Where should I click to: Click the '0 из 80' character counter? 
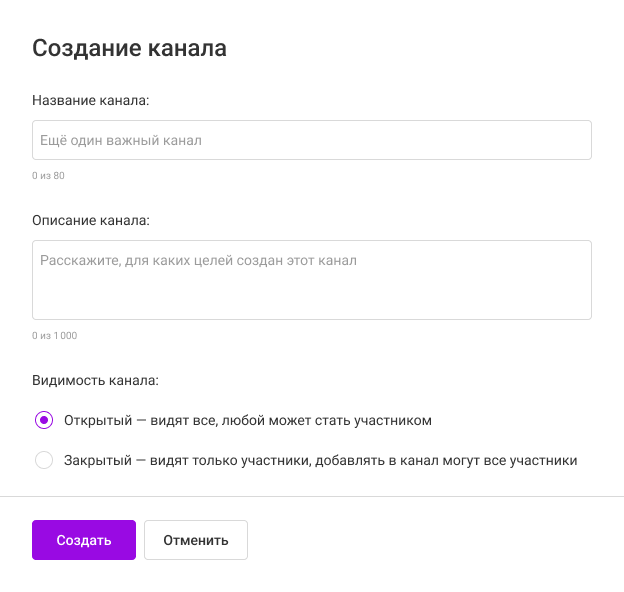pos(48,176)
